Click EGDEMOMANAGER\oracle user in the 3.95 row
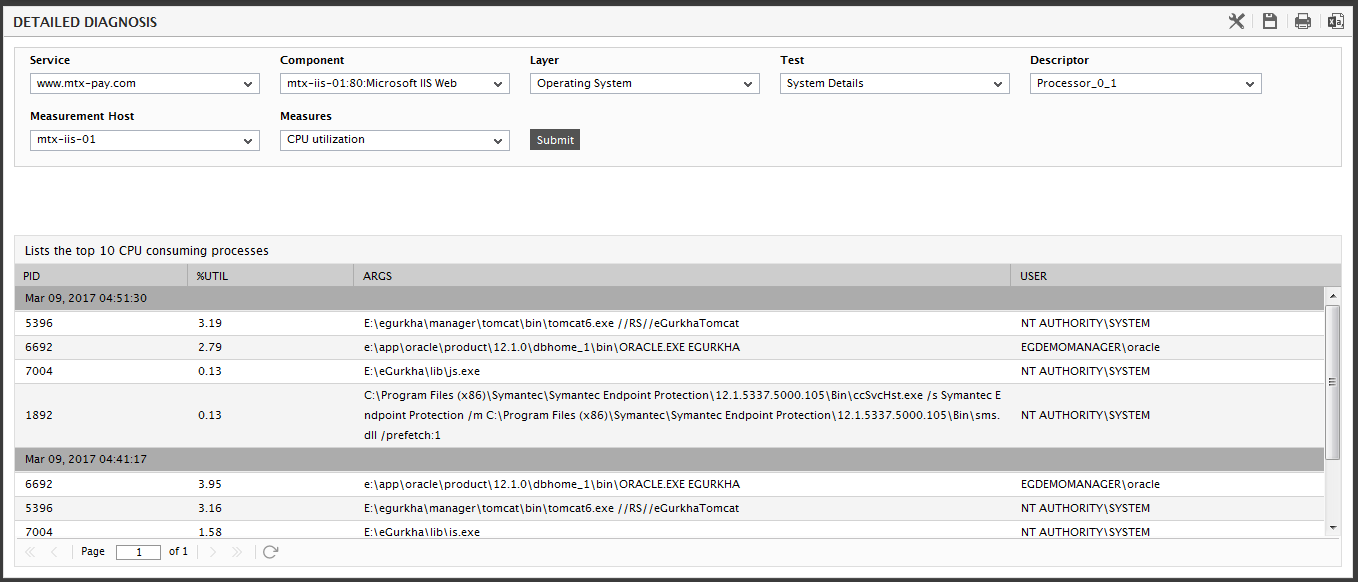Screen dimensions: 1358x582 [1091, 485]
